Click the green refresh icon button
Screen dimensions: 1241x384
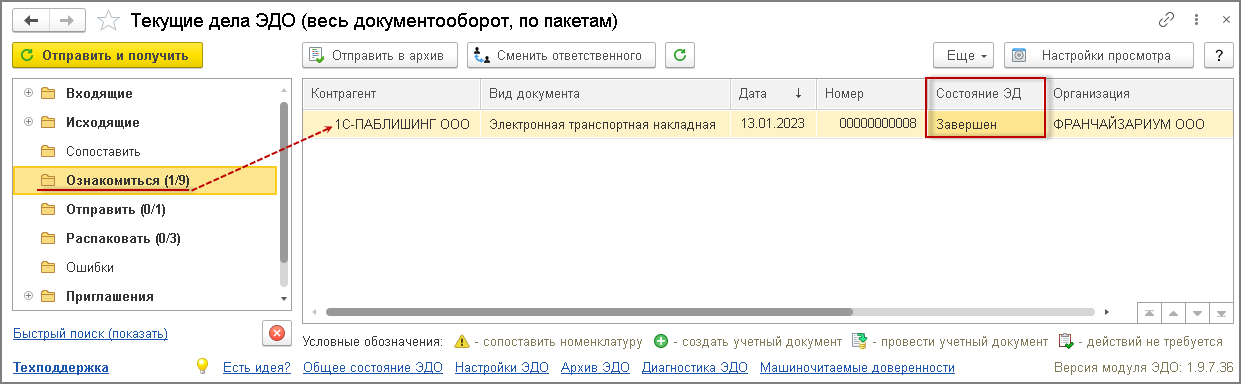click(680, 55)
